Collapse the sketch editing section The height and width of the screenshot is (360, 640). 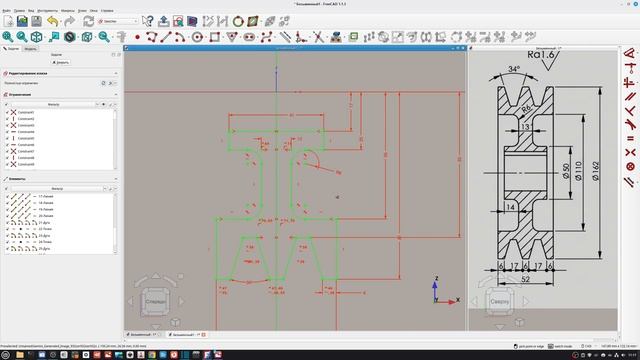click(116, 73)
